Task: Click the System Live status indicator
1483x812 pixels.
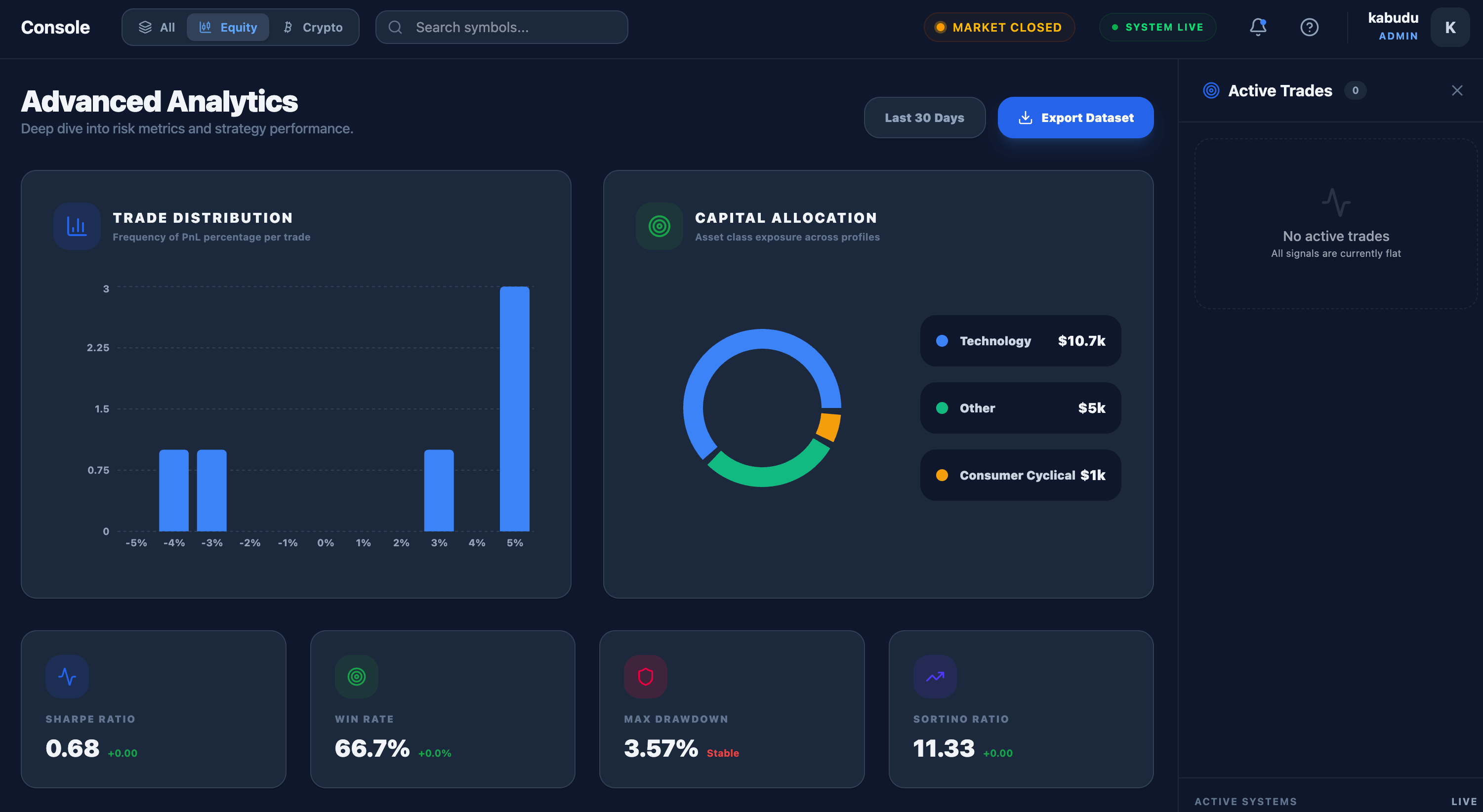Action: pyautogui.click(x=1157, y=27)
